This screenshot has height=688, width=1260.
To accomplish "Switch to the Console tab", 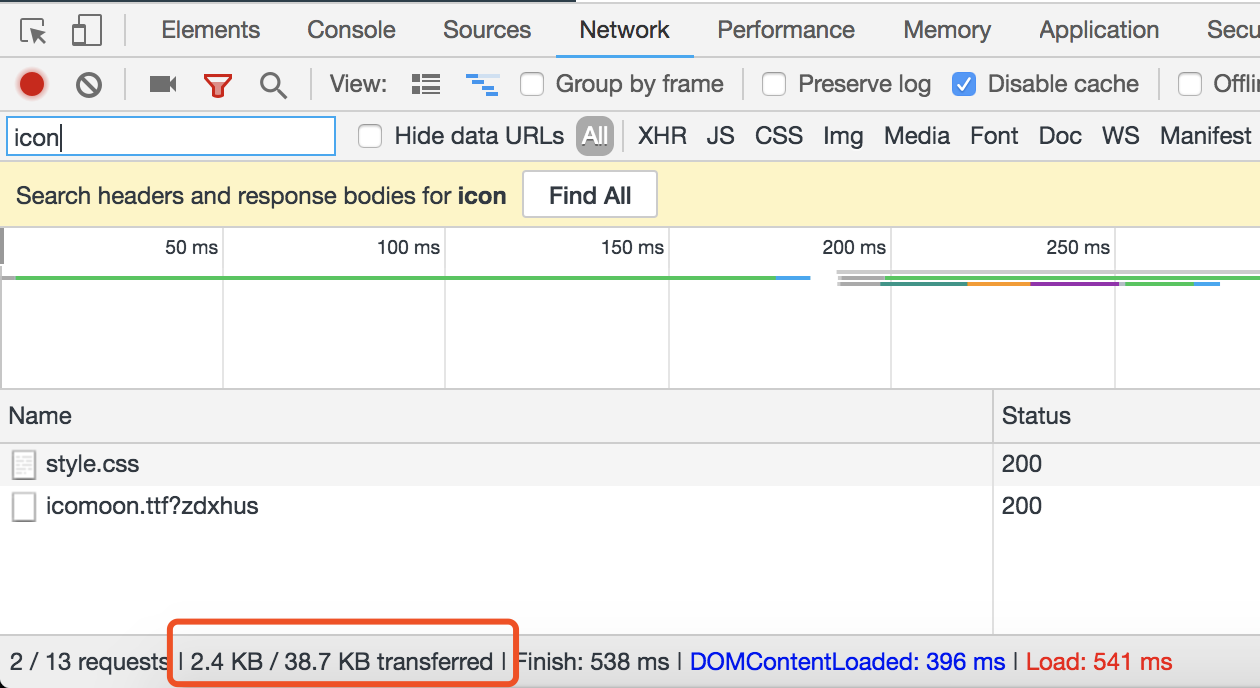I will [350, 29].
